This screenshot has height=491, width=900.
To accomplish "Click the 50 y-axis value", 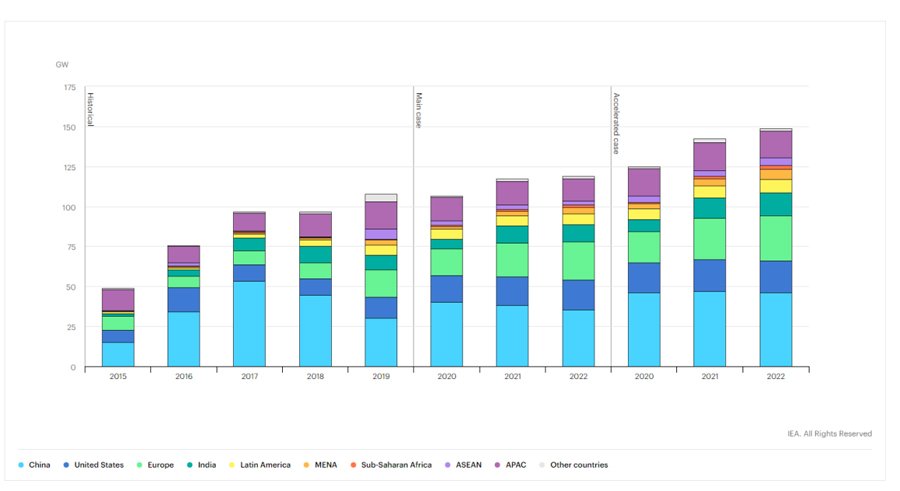I will (71, 287).
